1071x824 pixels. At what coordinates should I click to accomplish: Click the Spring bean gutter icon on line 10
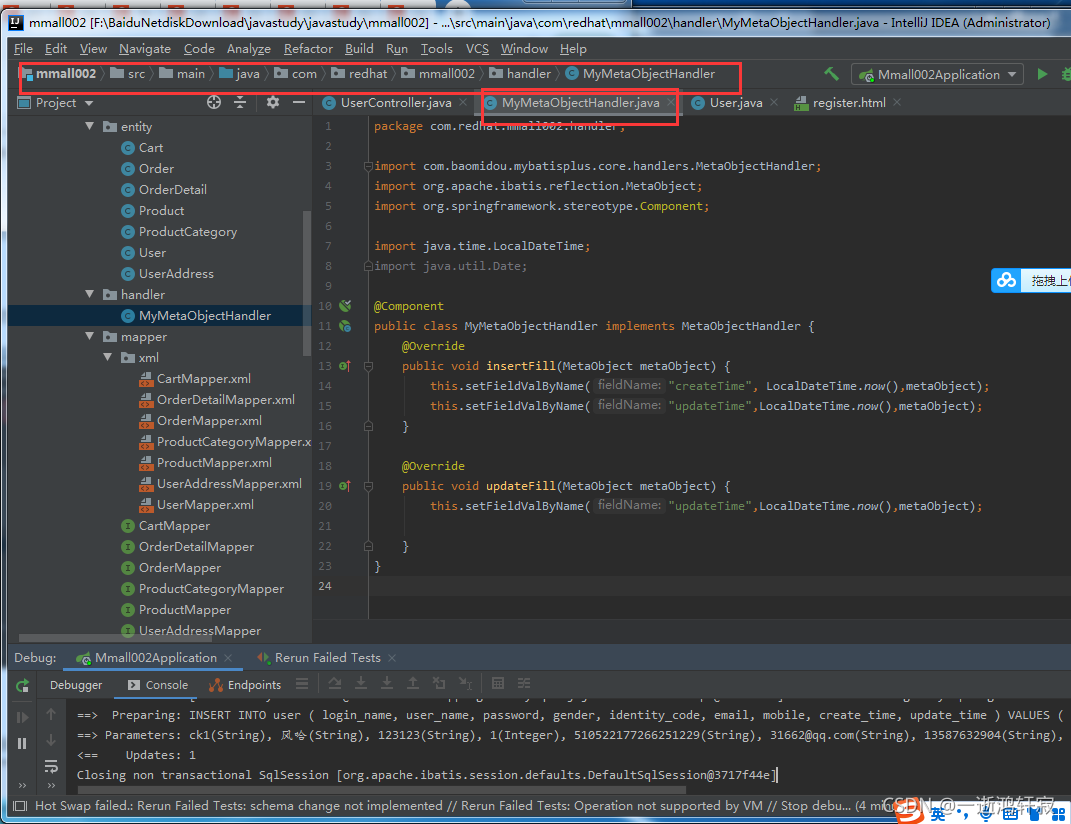(346, 305)
